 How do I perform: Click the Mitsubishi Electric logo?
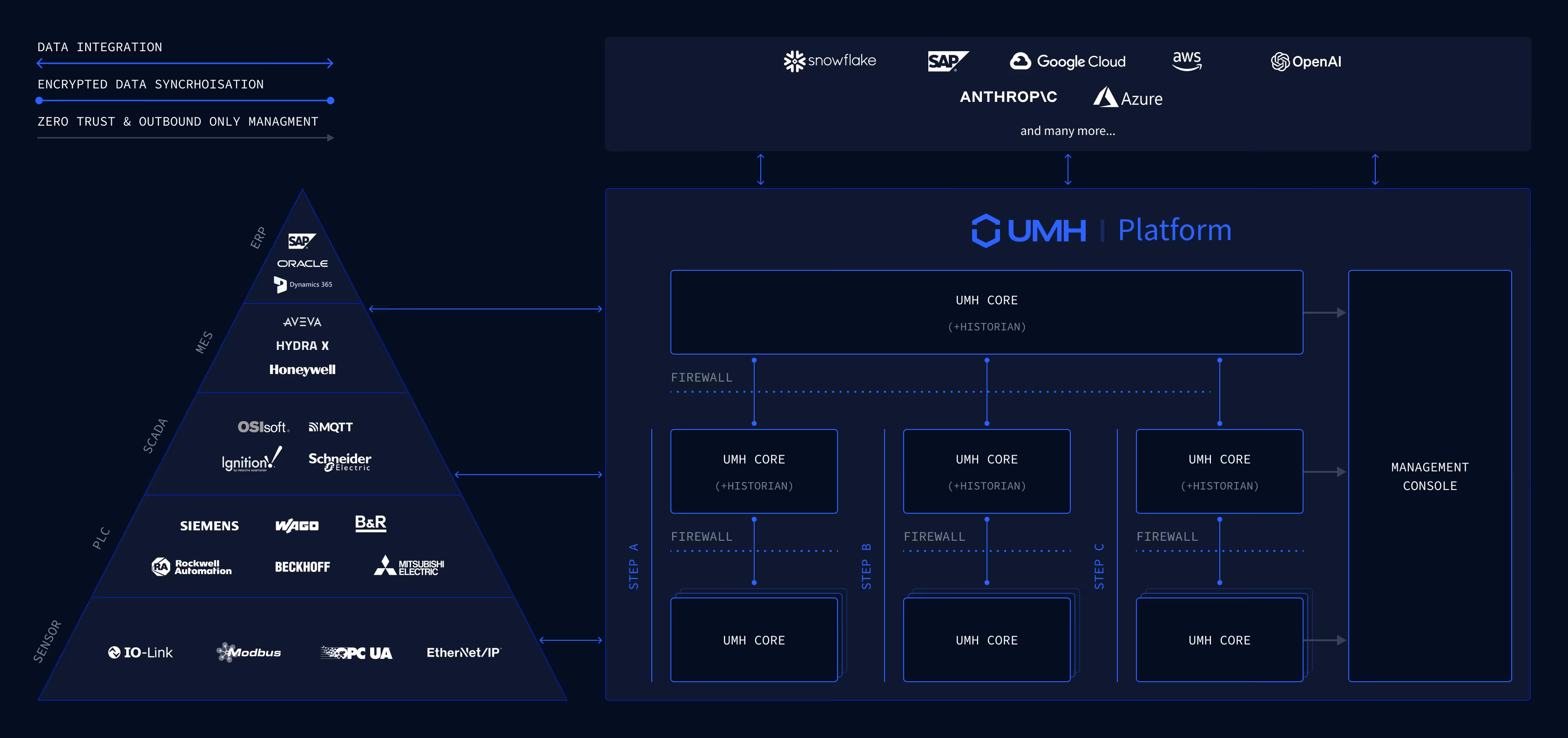point(409,566)
